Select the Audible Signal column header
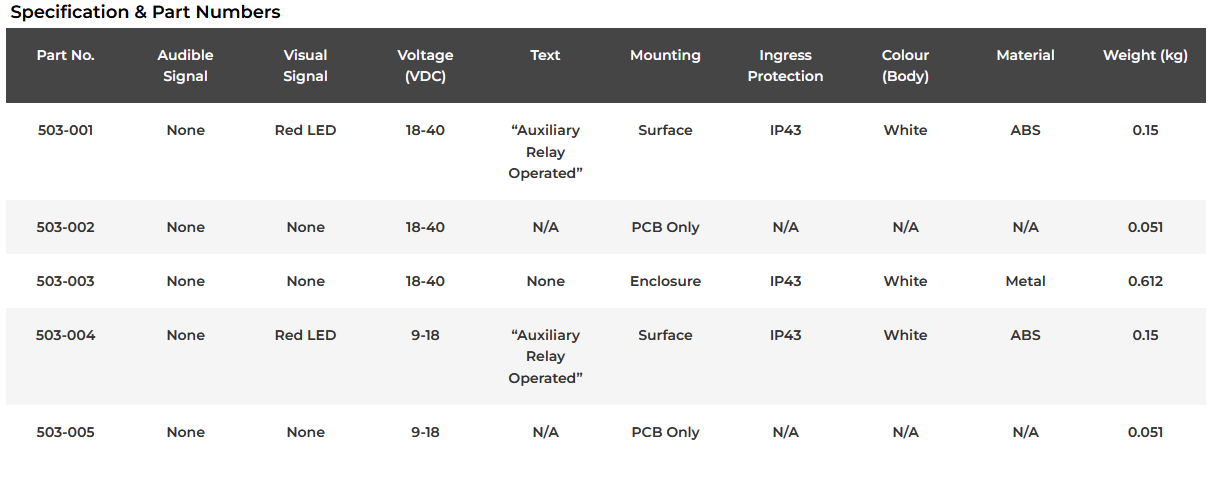 tap(185, 66)
